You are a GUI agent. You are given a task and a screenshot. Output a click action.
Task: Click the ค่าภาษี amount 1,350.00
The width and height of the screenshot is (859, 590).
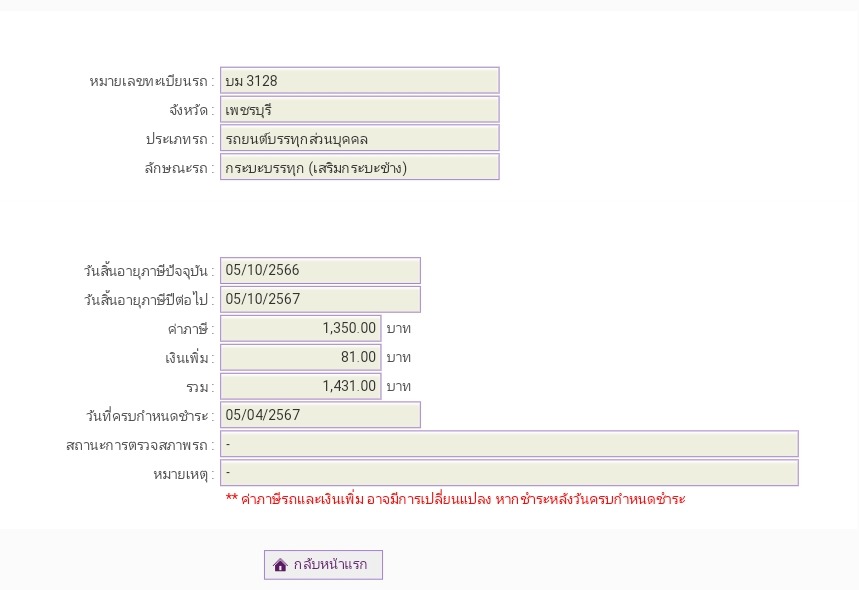pos(301,329)
